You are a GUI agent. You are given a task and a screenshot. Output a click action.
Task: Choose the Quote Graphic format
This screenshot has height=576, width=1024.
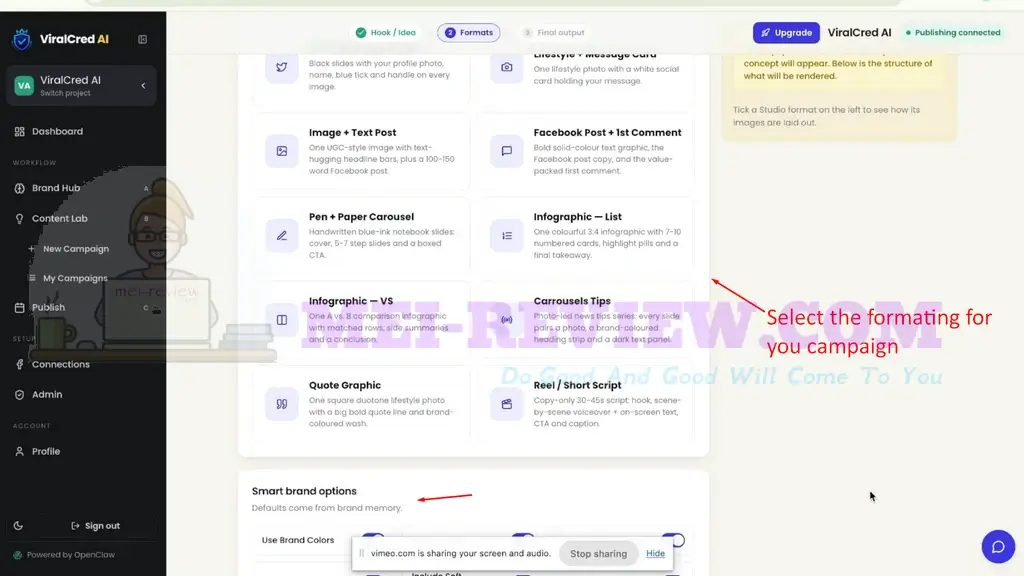pyautogui.click(x=361, y=404)
